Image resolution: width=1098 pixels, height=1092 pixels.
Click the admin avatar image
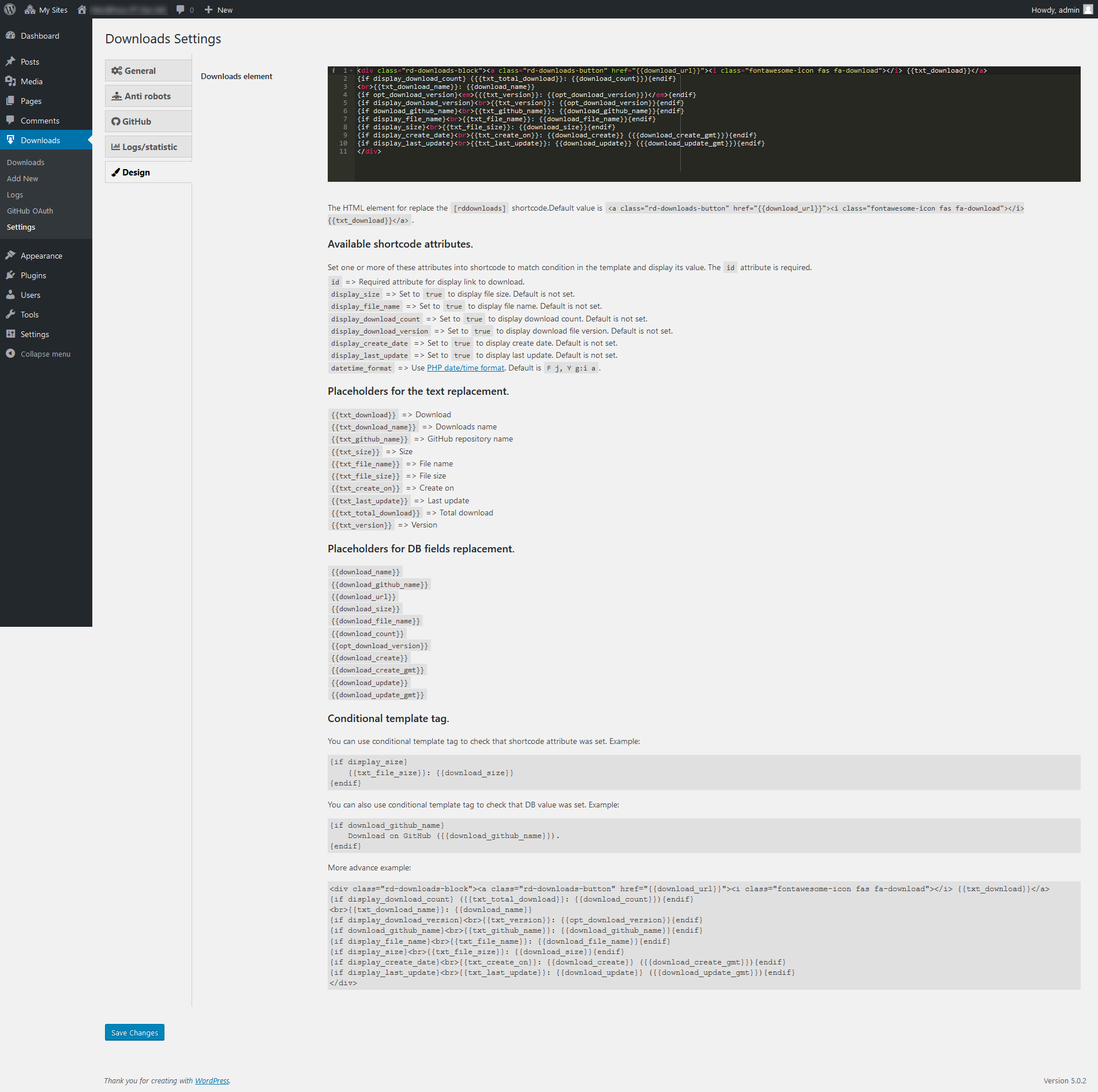(1088, 10)
